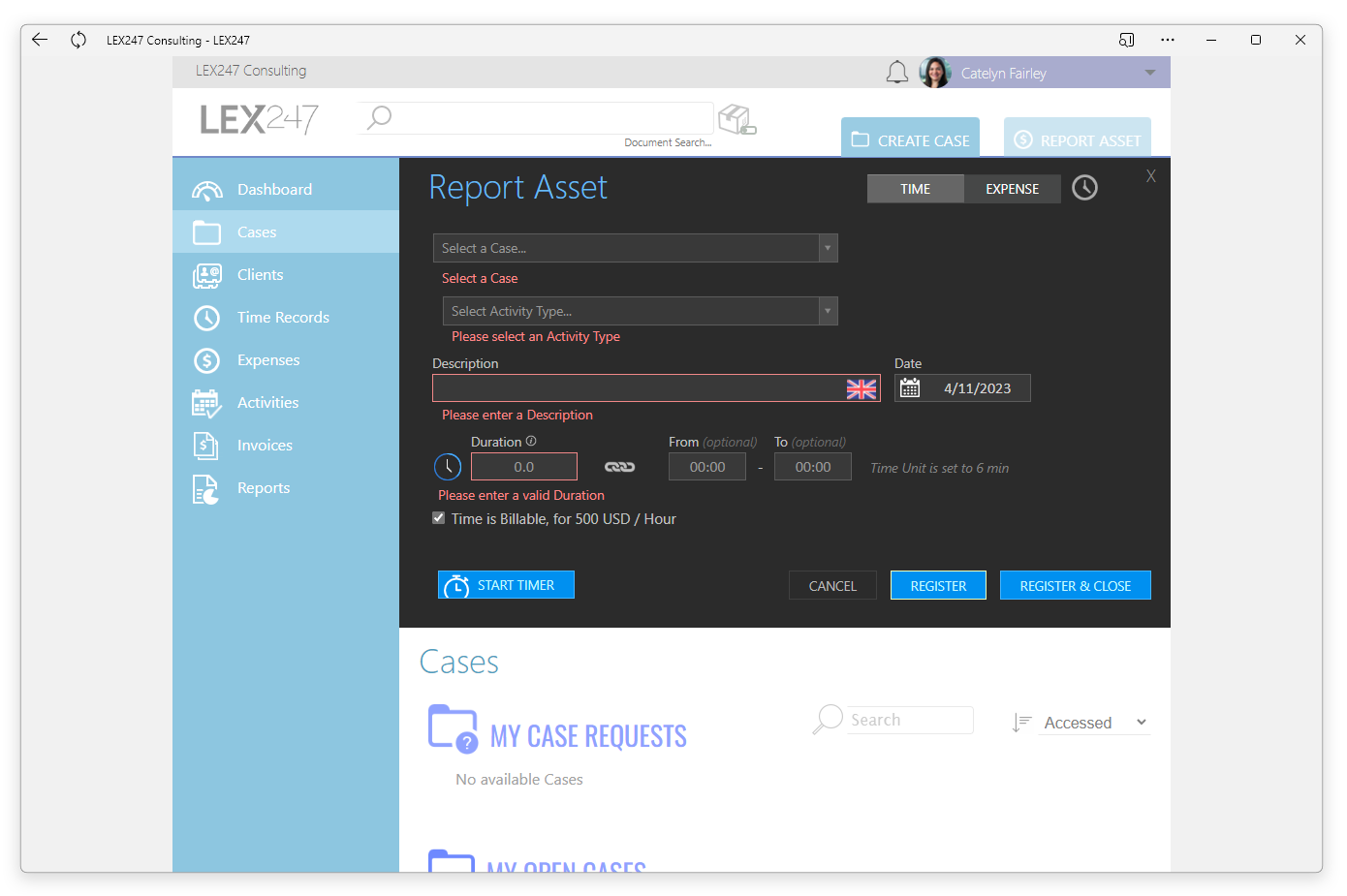The image size is (1347, 896).
Task: Open the user account dropdown arrow
Action: tap(1150, 73)
